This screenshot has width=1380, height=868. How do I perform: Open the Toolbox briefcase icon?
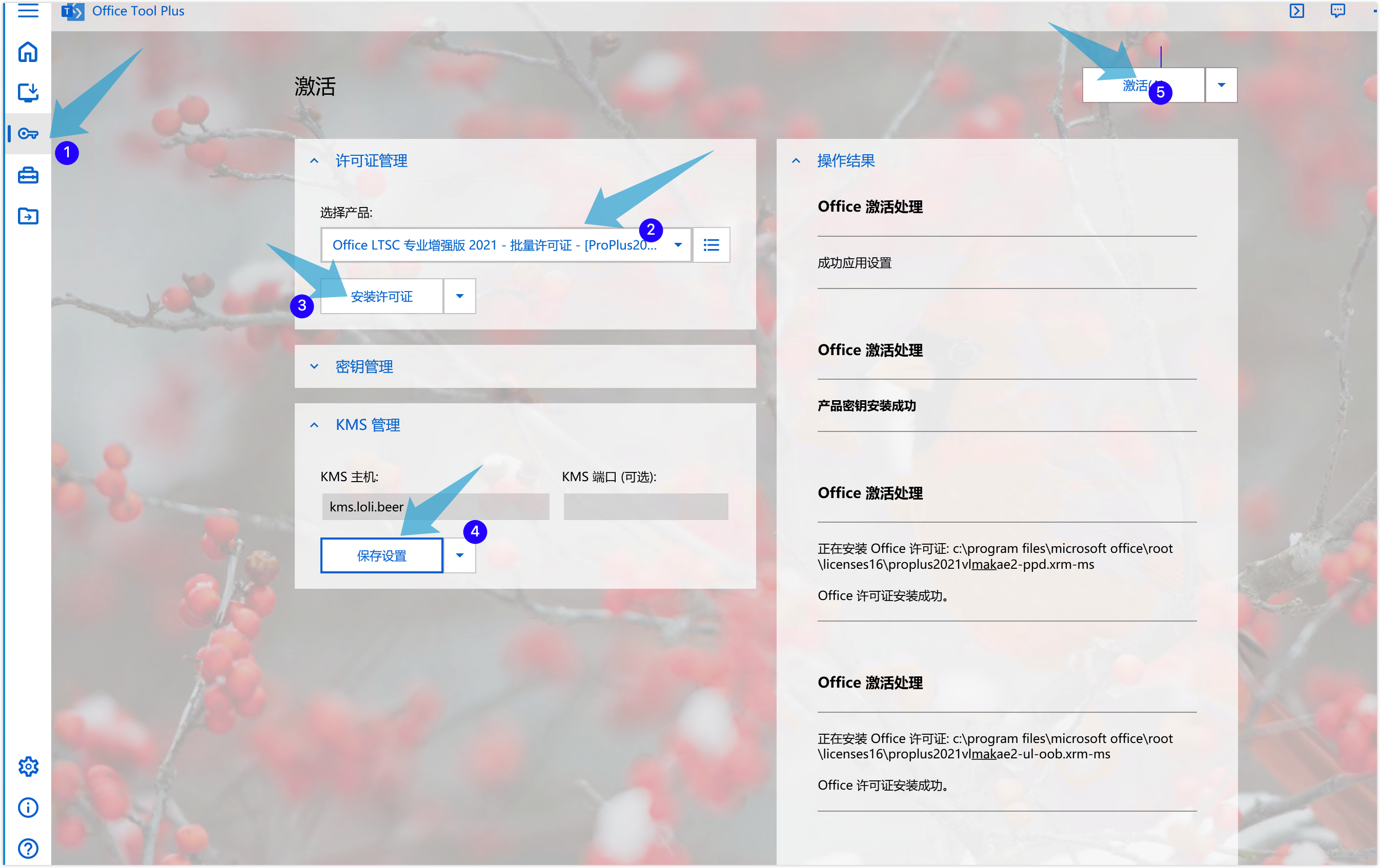(x=28, y=175)
